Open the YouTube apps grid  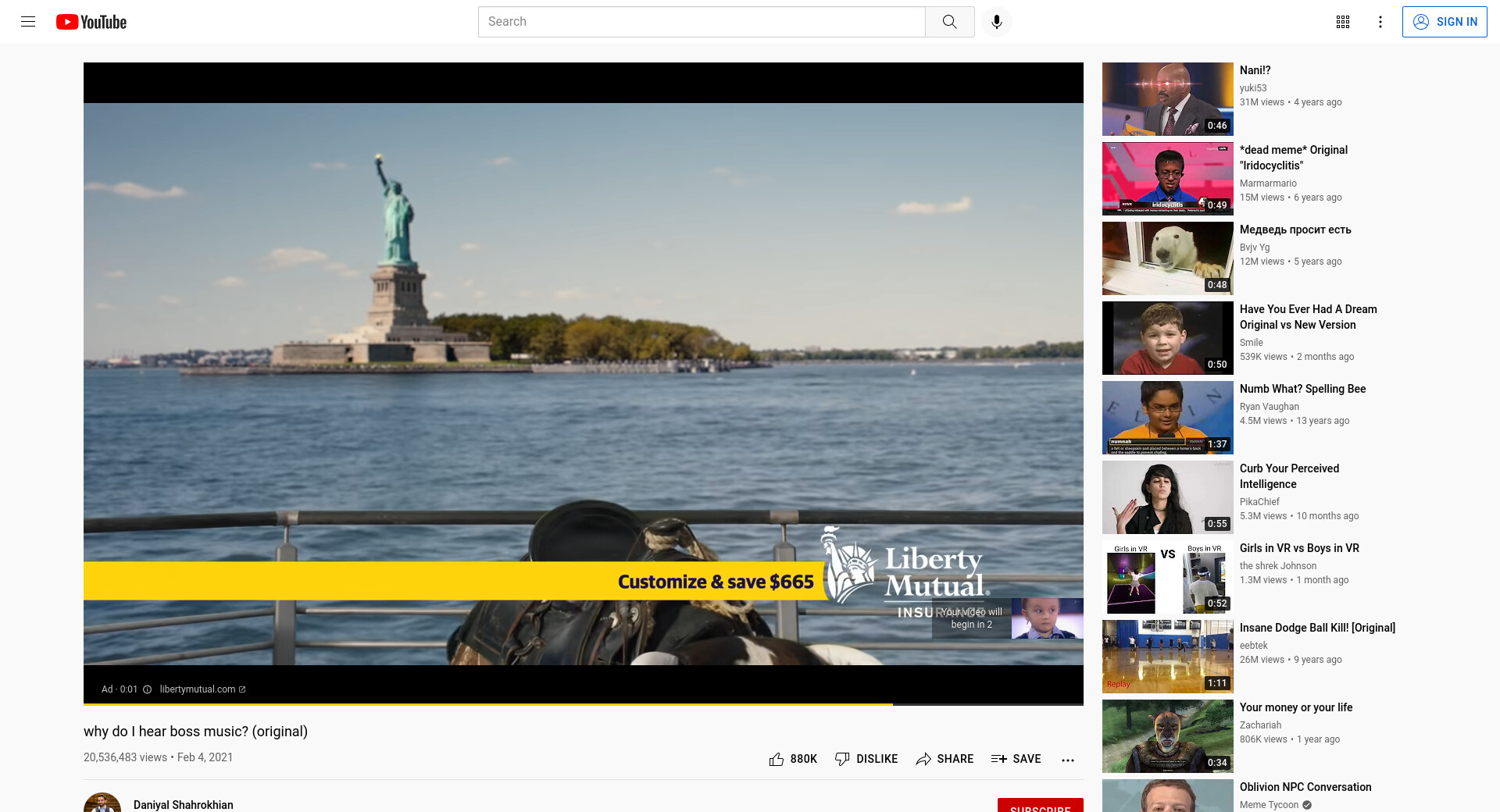coord(1343,22)
